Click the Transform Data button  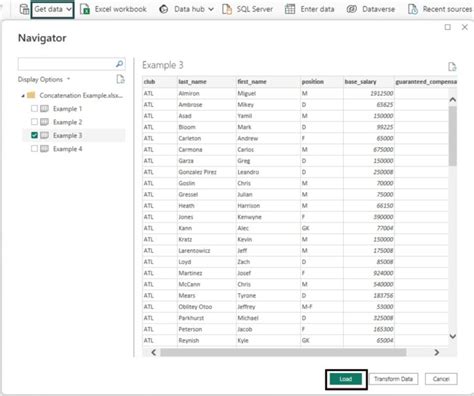coord(393,379)
